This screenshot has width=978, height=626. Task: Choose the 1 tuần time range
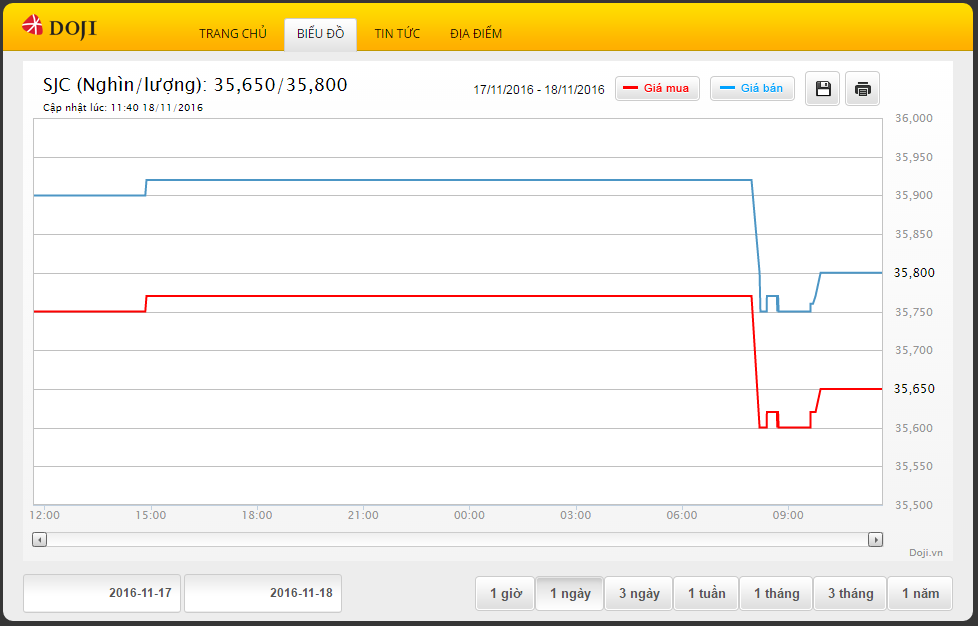point(706,593)
